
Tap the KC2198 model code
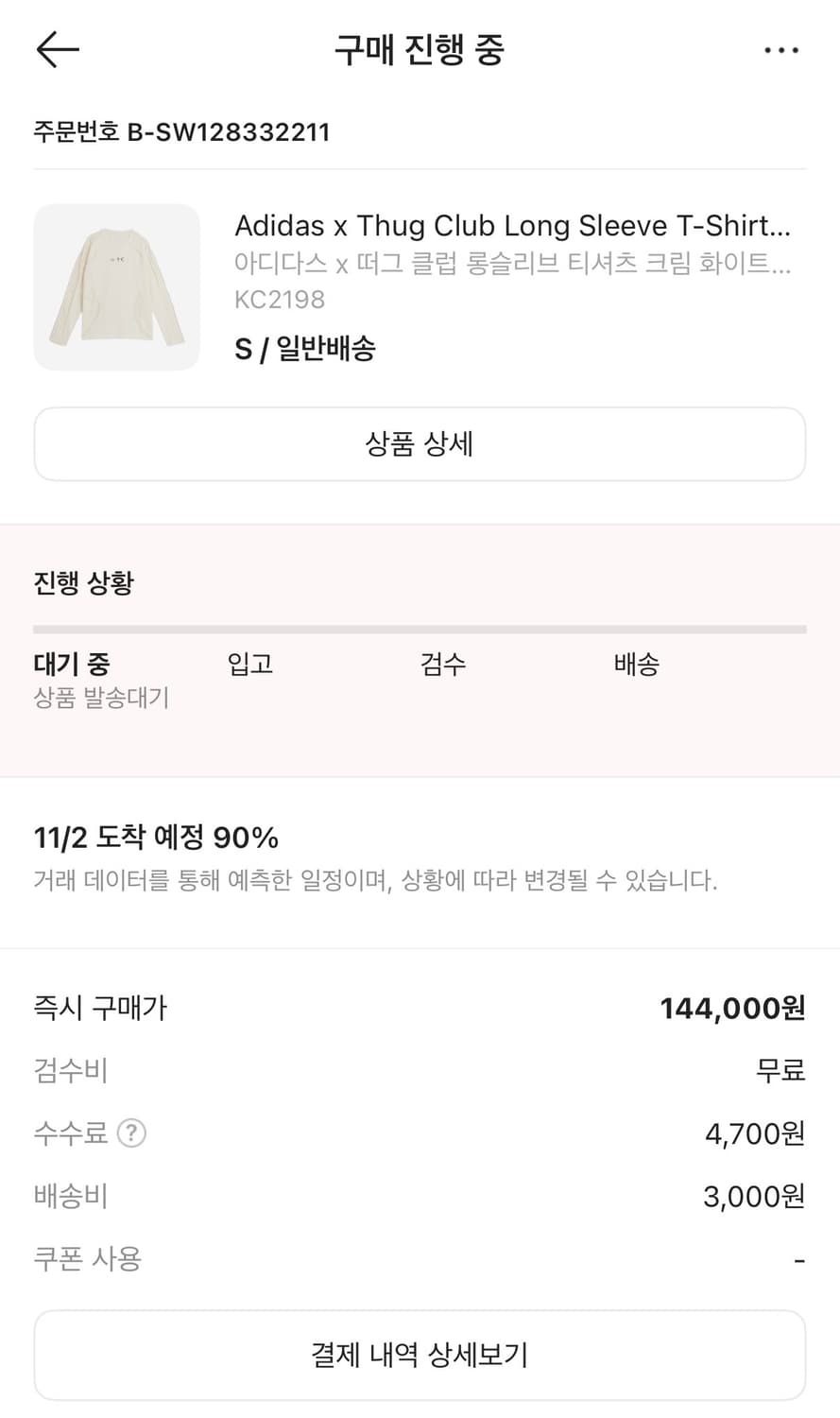pos(280,300)
